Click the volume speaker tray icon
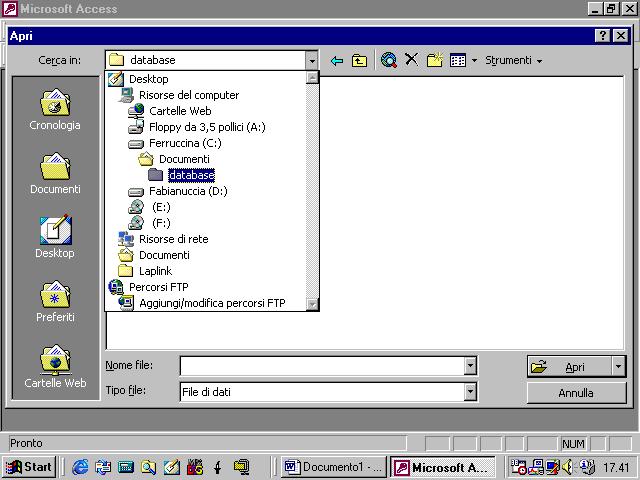Image resolution: width=640 pixels, height=480 pixels. pos(567,467)
